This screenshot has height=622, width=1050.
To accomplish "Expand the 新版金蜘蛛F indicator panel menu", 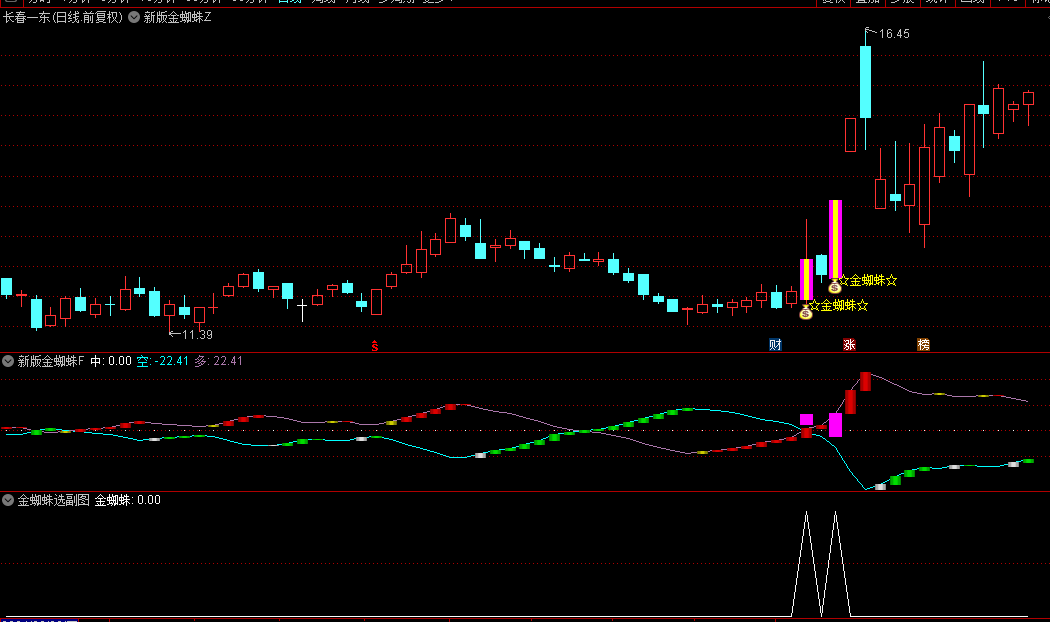I will [x=8, y=361].
